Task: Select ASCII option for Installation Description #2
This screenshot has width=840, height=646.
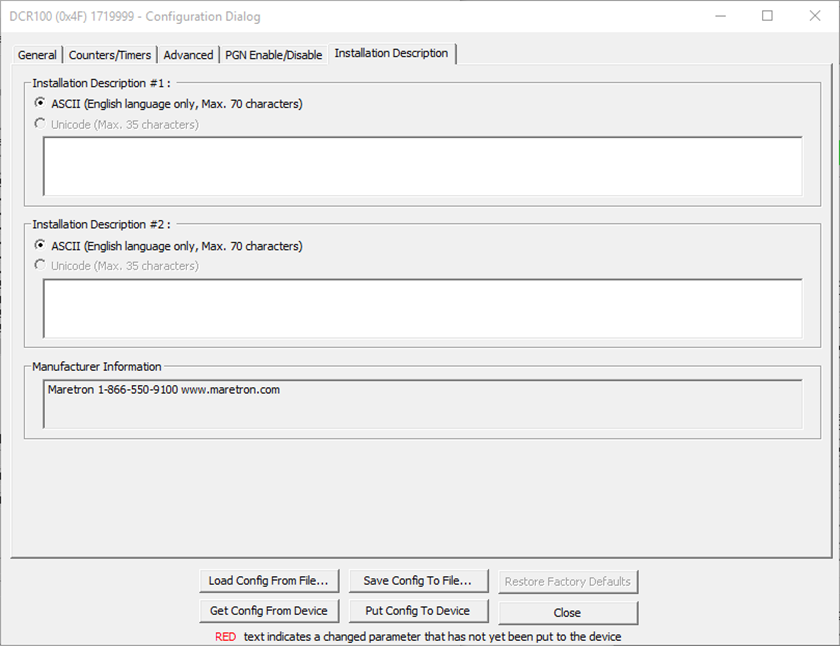Action: [x=40, y=245]
